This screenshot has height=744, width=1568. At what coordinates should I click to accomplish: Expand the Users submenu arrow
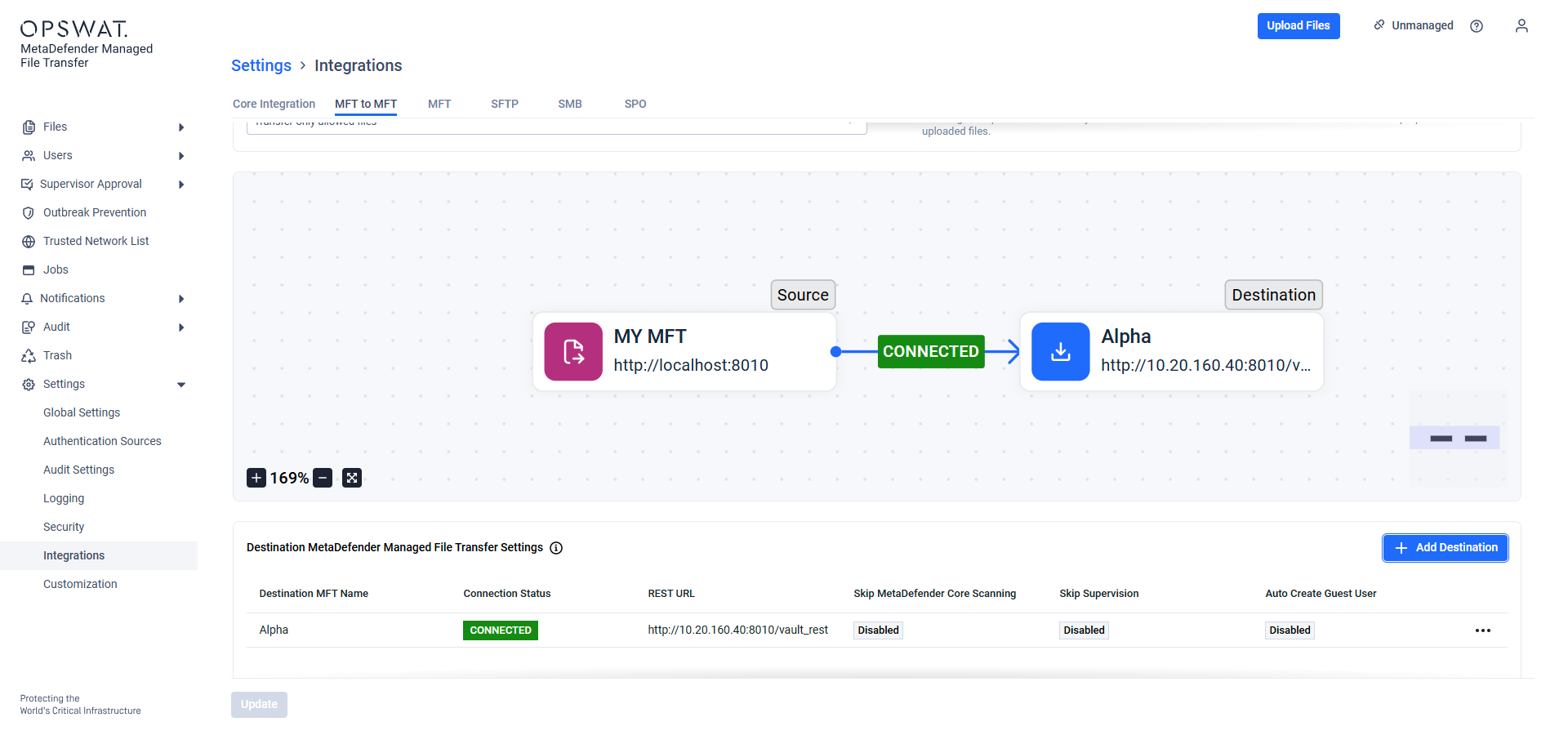[x=181, y=156]
